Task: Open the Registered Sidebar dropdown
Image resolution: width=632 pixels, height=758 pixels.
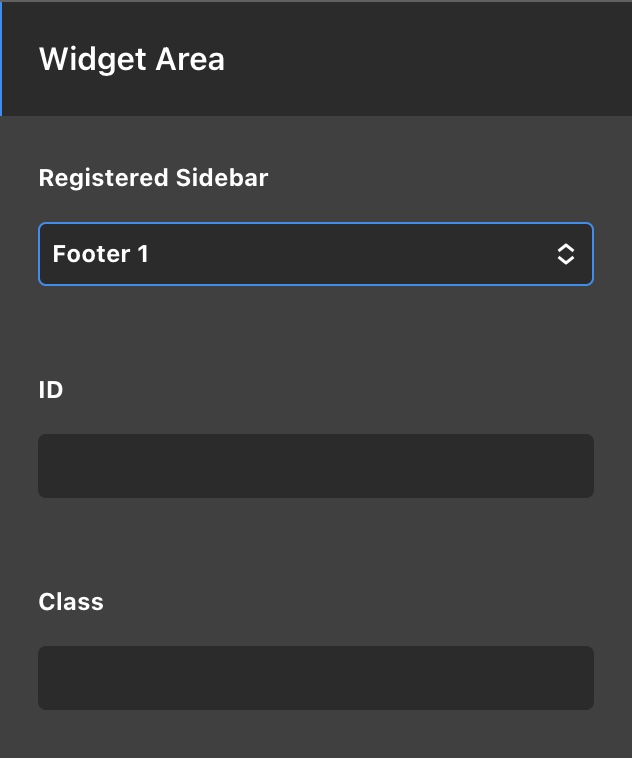Action: pyautogui.click(x=316, y=254)
